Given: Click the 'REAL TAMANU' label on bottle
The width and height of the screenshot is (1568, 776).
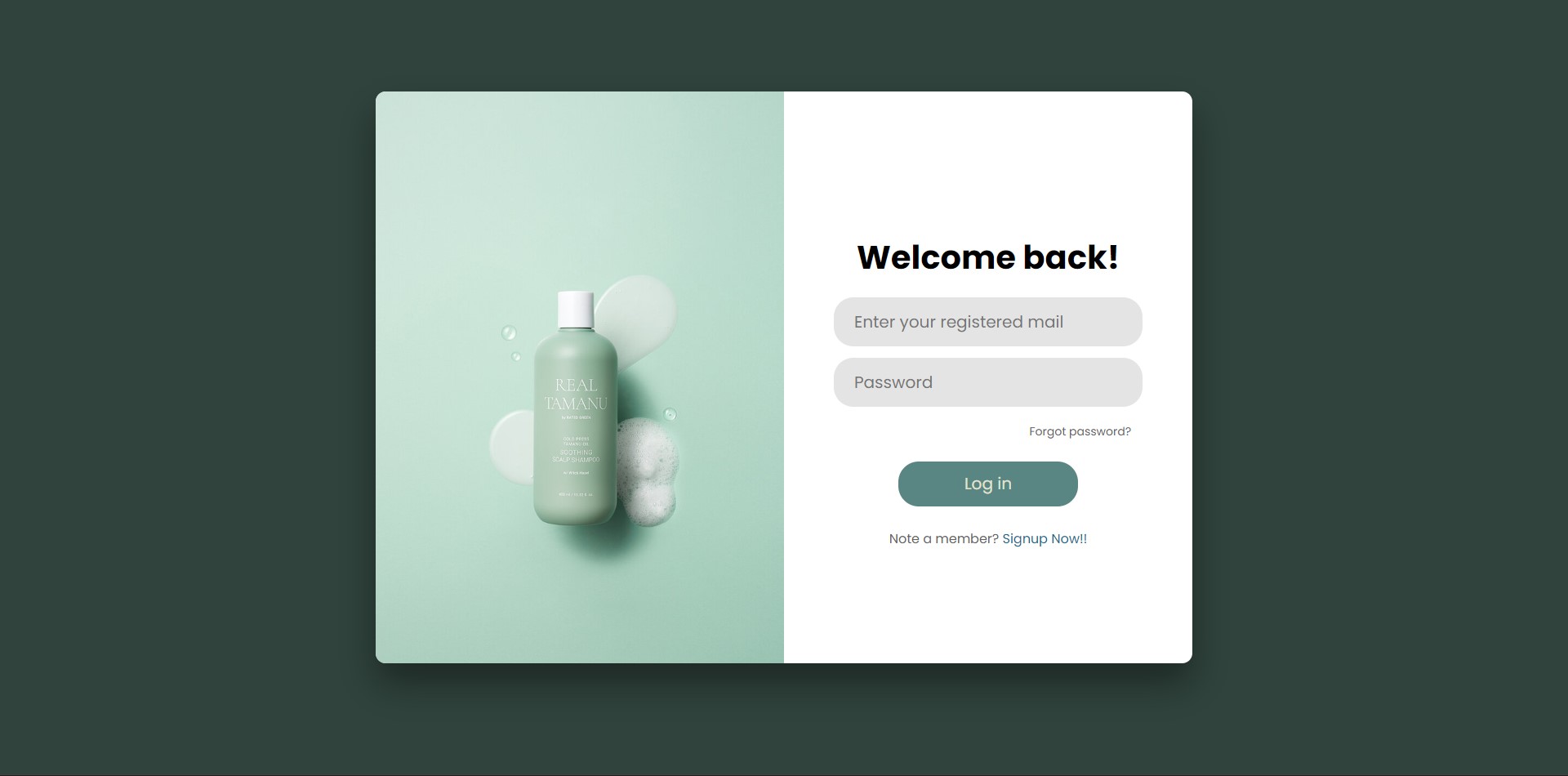Looking at the screenshot, I should [576, 395].
